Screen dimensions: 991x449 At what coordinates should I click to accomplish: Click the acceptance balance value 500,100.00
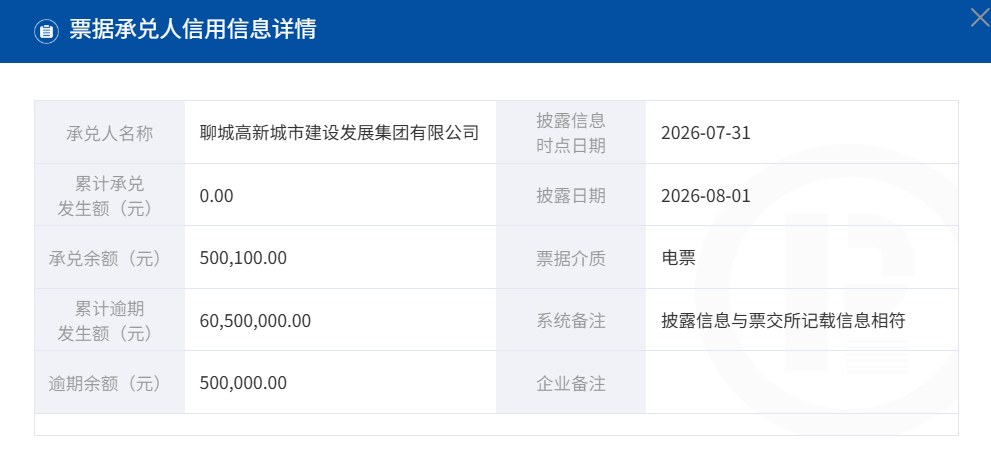pos(243,258)
